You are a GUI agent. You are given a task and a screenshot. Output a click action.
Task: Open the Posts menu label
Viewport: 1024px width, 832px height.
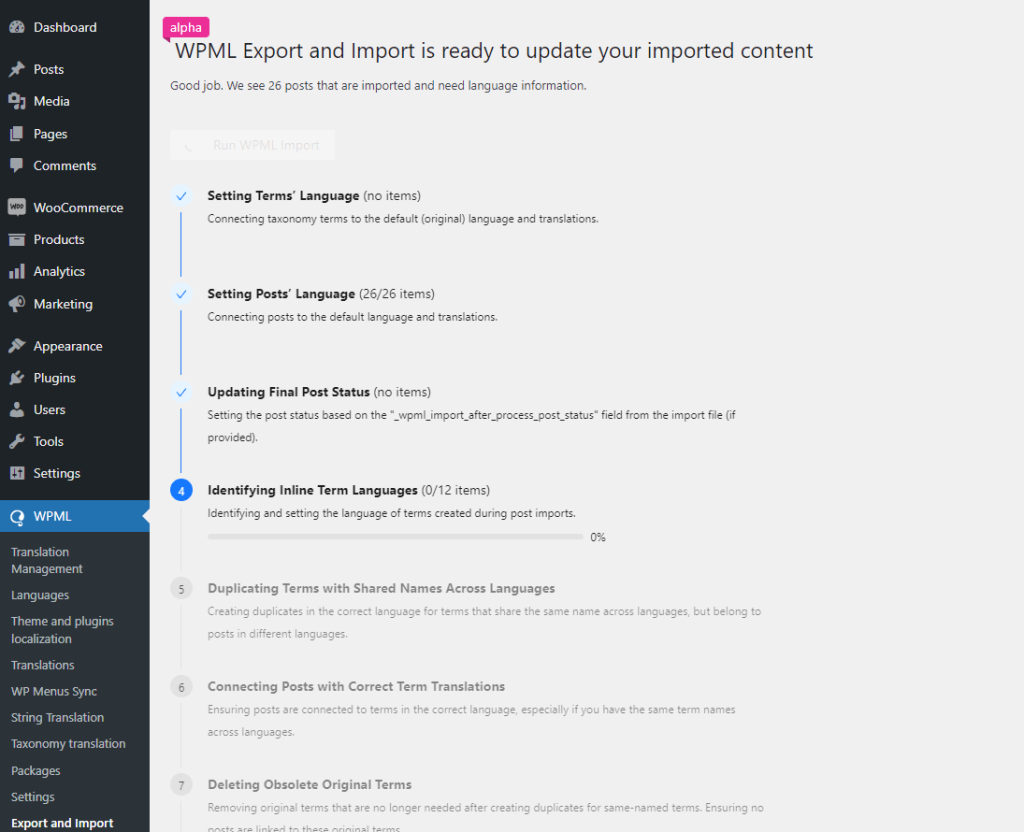(49, 69)
